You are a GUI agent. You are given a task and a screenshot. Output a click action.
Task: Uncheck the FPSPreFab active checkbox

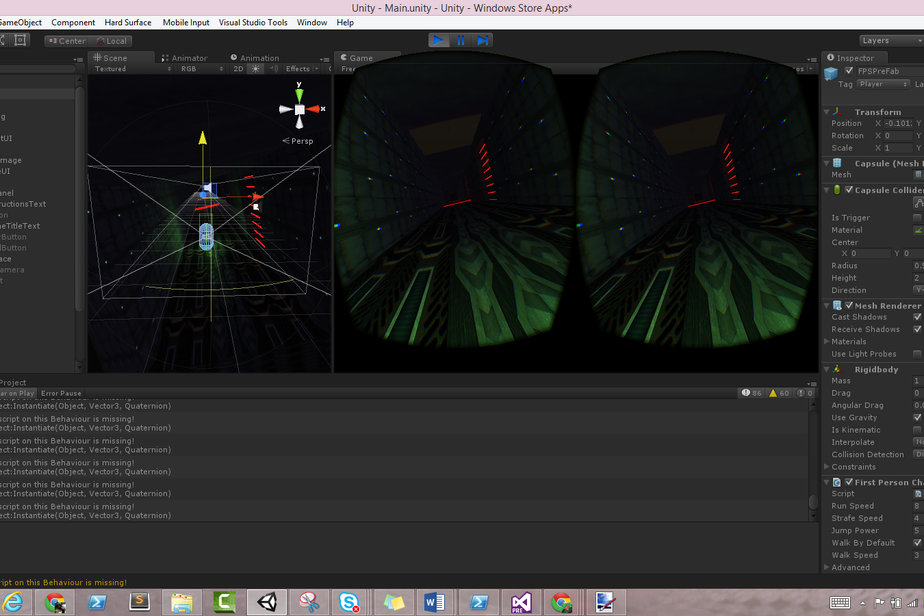pyautogui.click(x=849, y=71)
